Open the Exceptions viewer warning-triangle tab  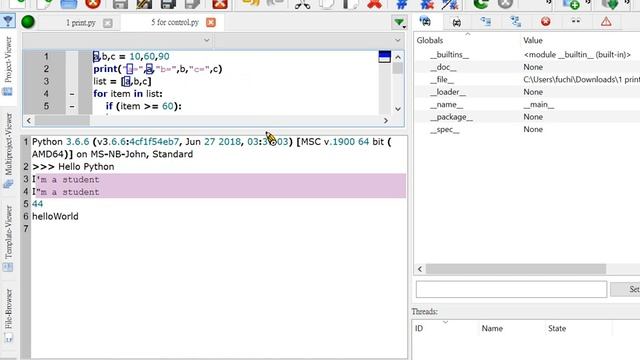[606, 22]
